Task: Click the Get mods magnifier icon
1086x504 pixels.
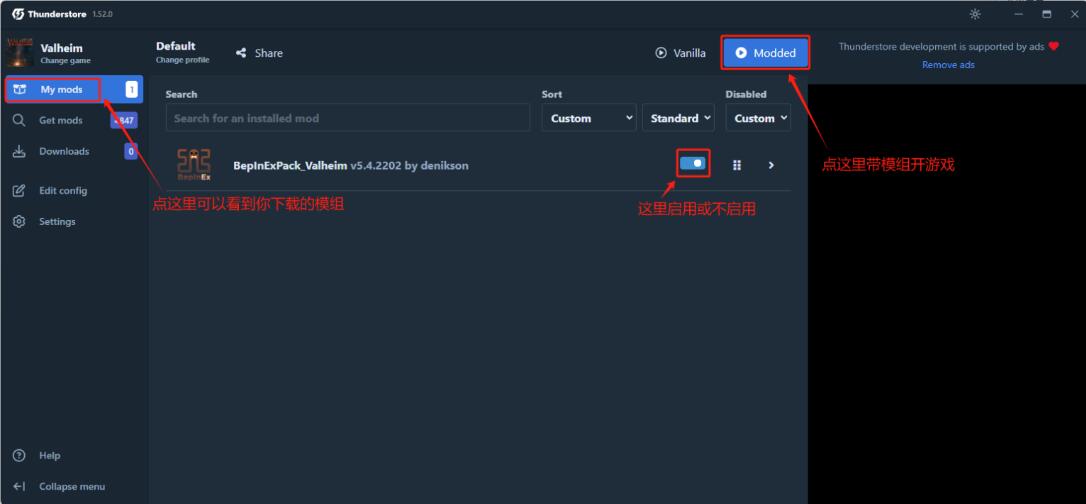Action: click(x=19, y=120)
